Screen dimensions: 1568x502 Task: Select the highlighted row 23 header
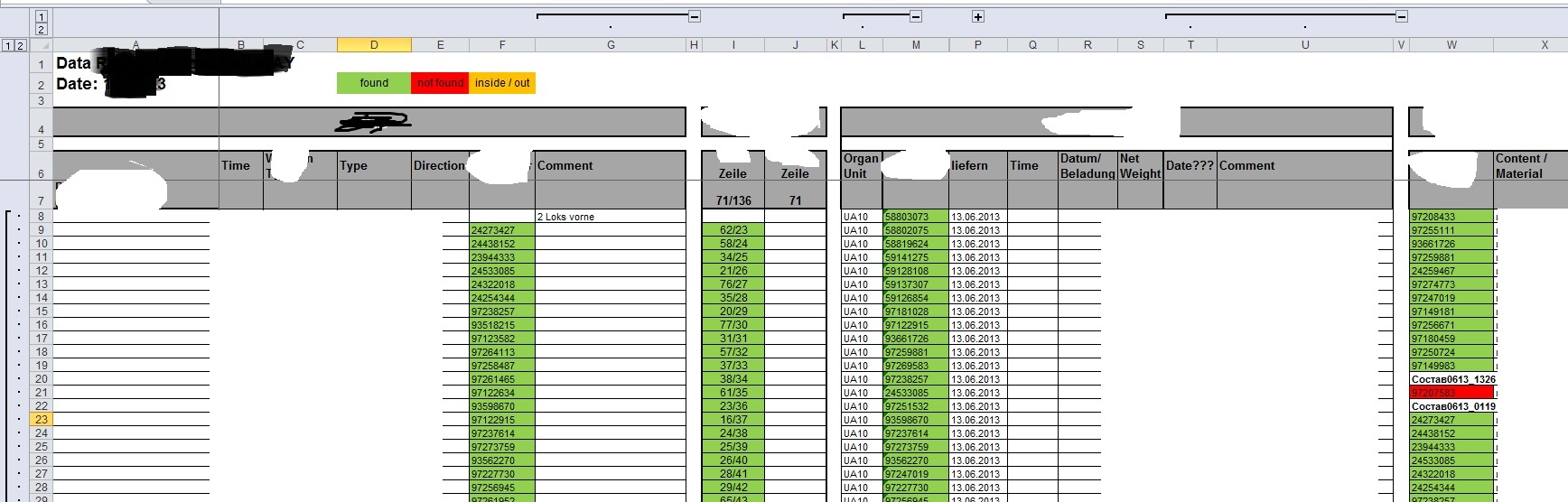point(42,420)
